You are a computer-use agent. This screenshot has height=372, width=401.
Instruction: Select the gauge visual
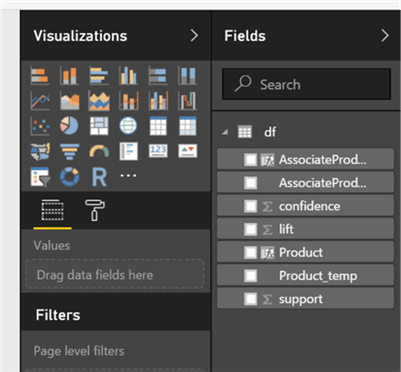pyautogui.click(x=99, y=151)
